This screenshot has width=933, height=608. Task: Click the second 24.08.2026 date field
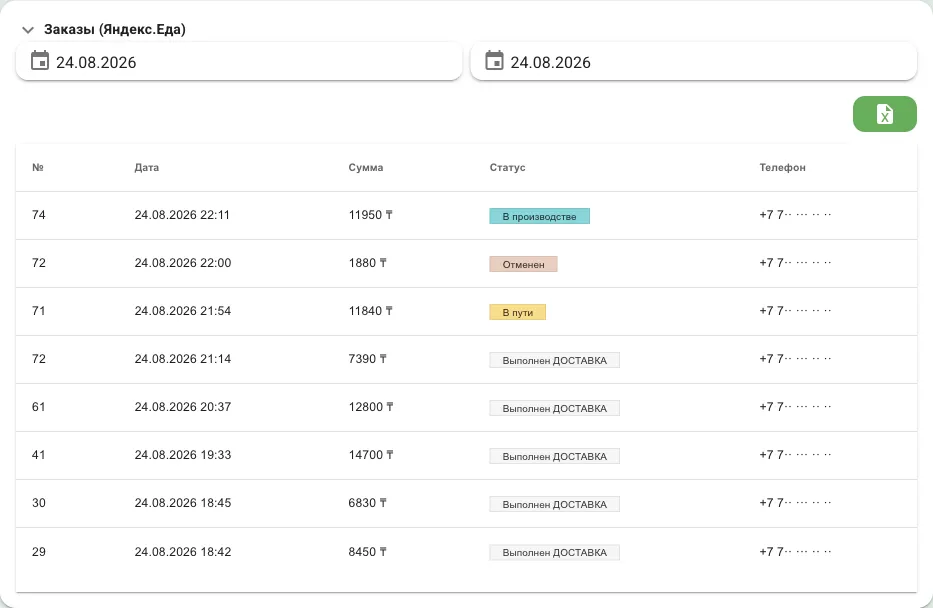(694, 61)
